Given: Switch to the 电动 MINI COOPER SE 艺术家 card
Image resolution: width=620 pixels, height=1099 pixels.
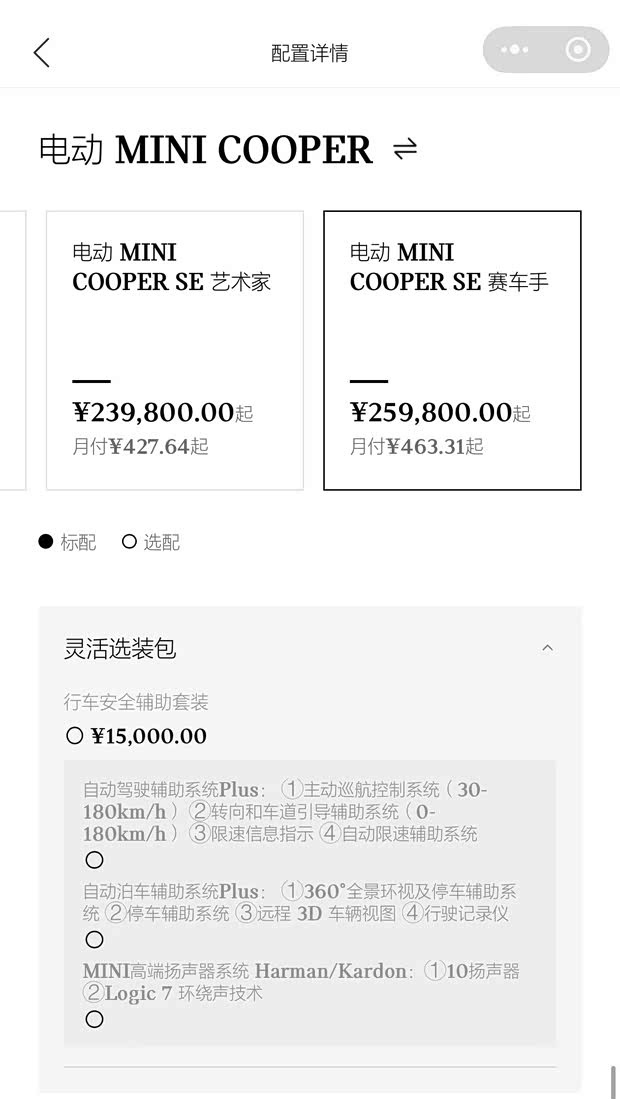Looking at the screenshot, I should 175,347.
